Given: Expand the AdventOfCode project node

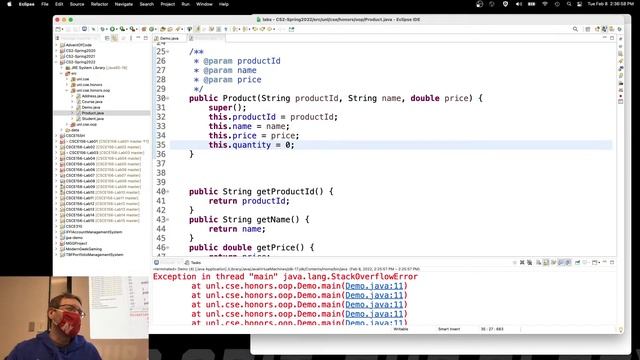Looking at the screenshot, I should pyautogui.click(x=57, y=45).
